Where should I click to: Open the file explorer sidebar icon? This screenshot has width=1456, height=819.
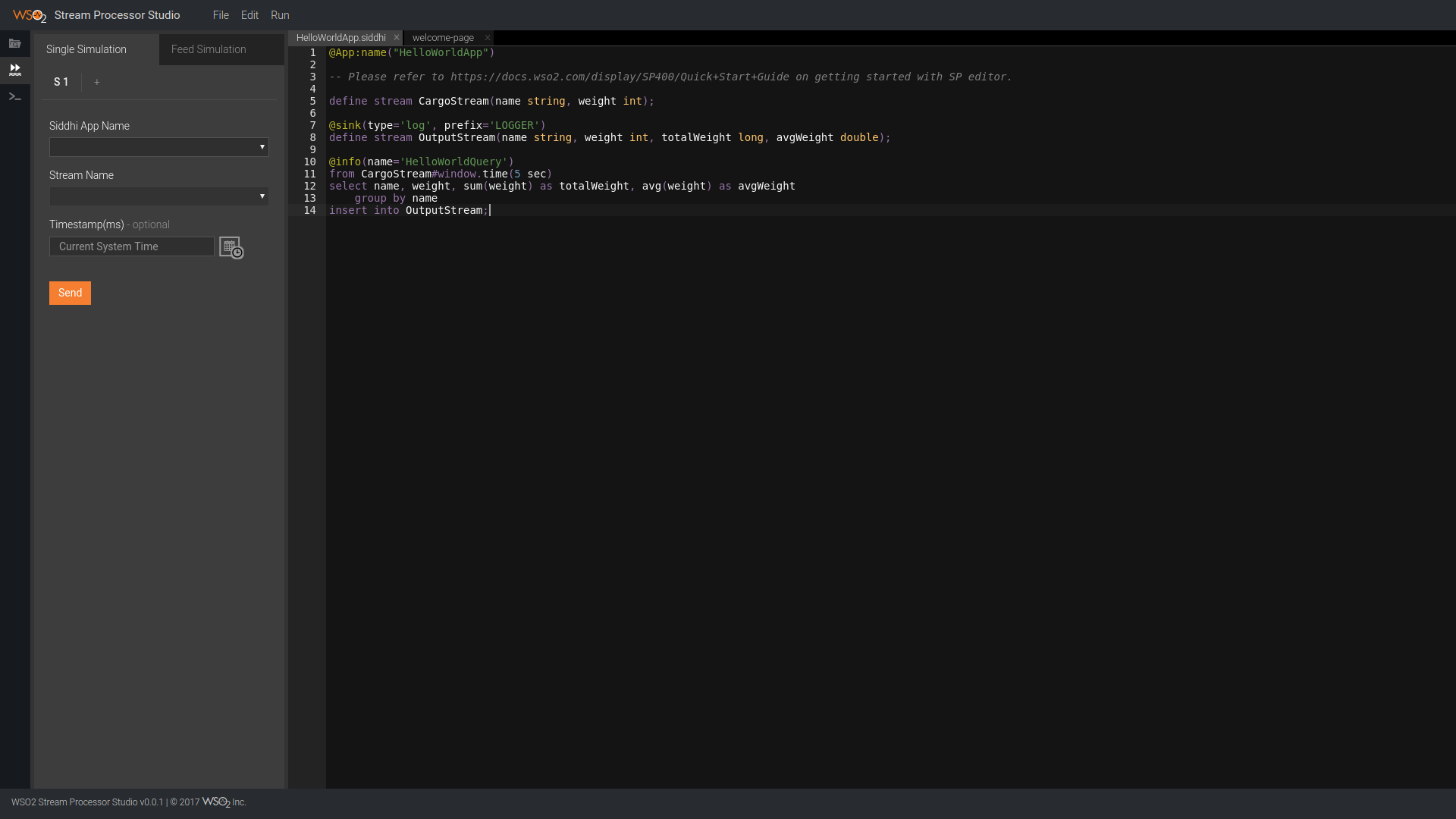[14, 43]
